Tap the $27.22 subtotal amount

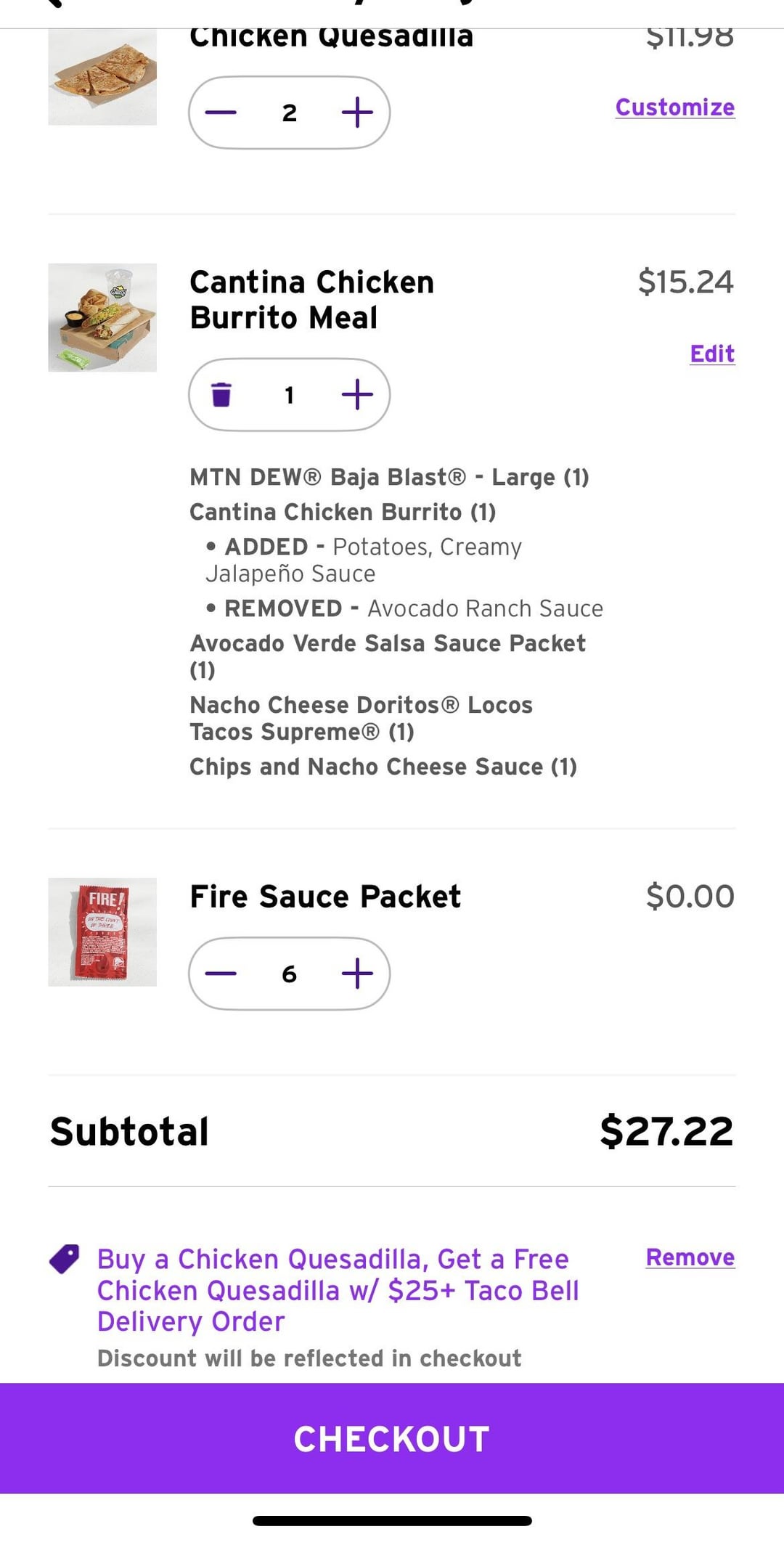point(666,1131)
